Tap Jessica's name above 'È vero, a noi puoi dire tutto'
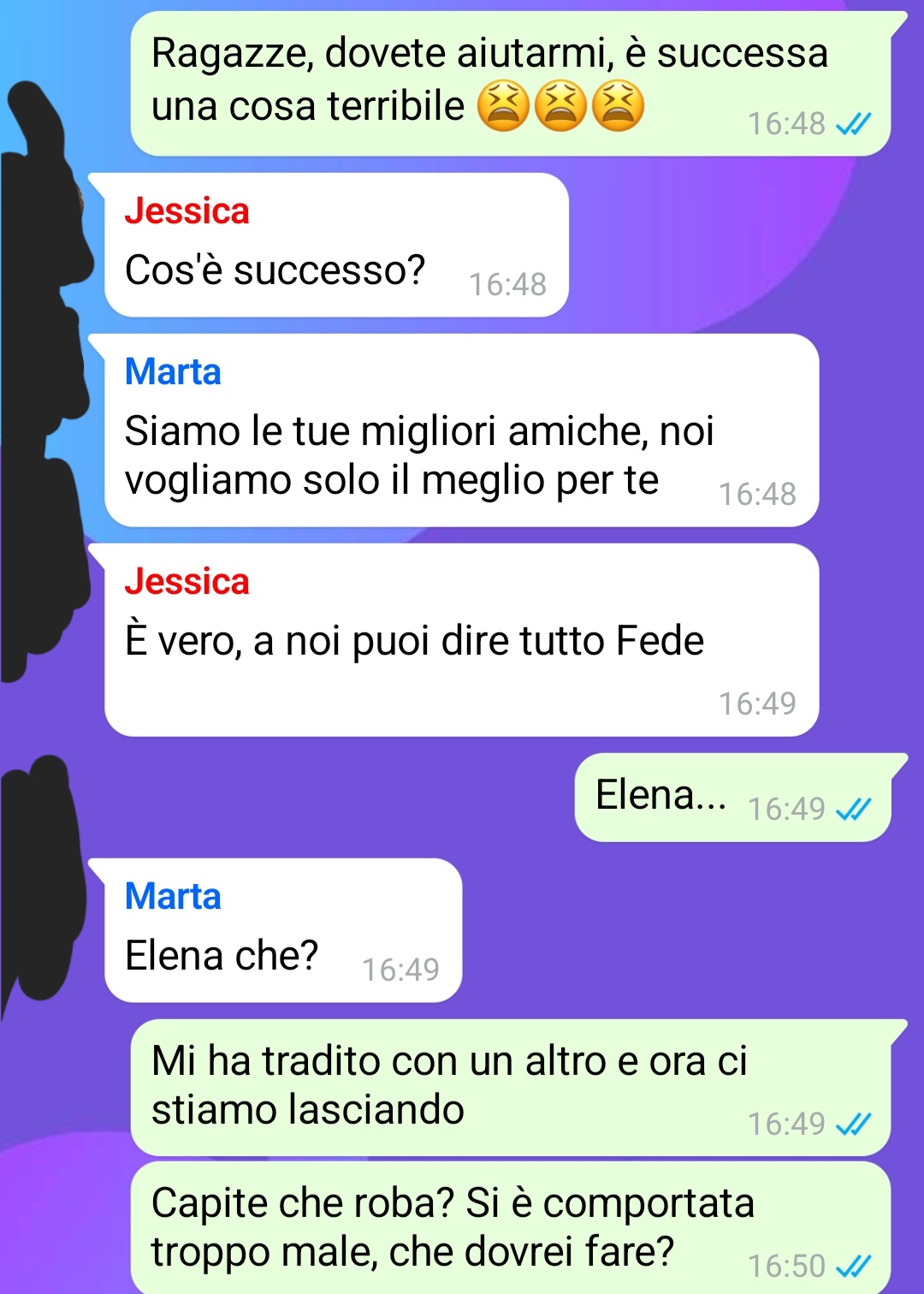The height and width of the screenshot is (1294, 924). [x=187, y=582]
